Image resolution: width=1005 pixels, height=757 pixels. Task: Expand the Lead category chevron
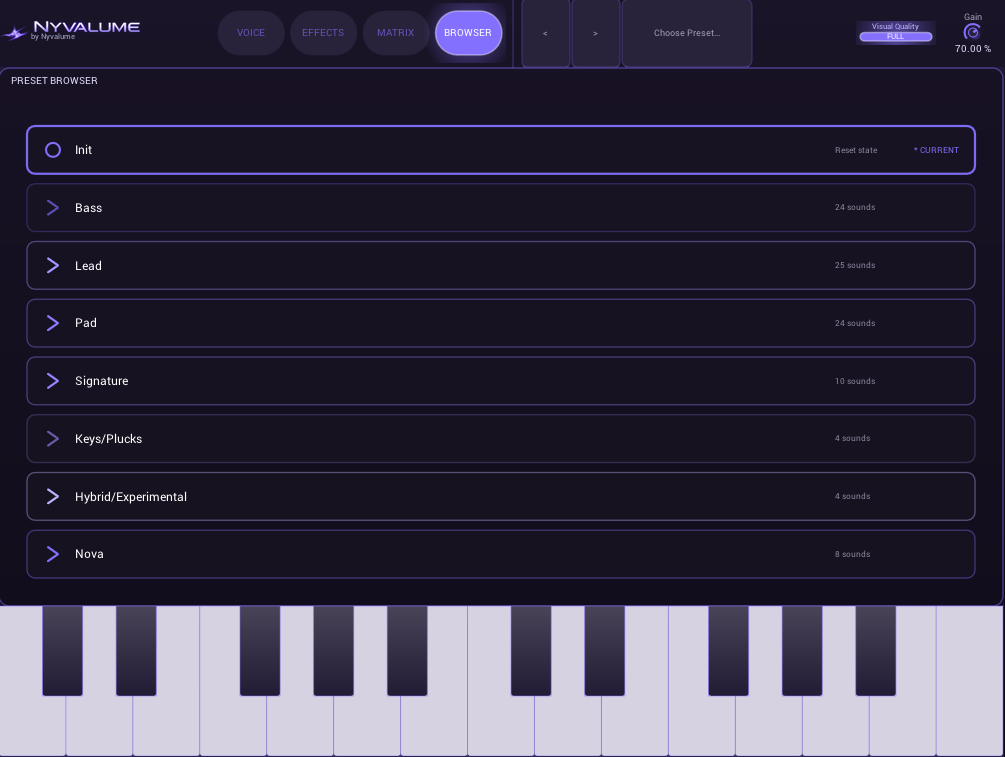[x=53, y=265]
